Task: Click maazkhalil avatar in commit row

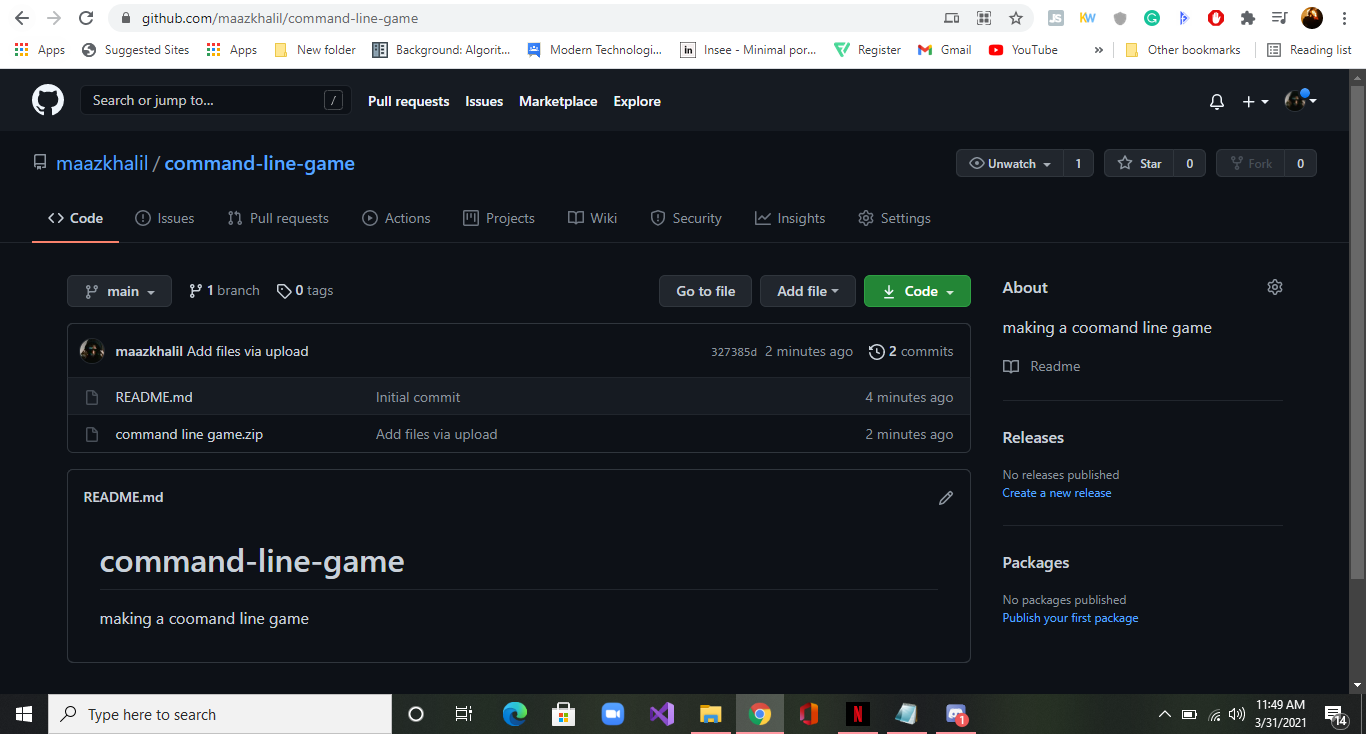Action: pos(93,351)
